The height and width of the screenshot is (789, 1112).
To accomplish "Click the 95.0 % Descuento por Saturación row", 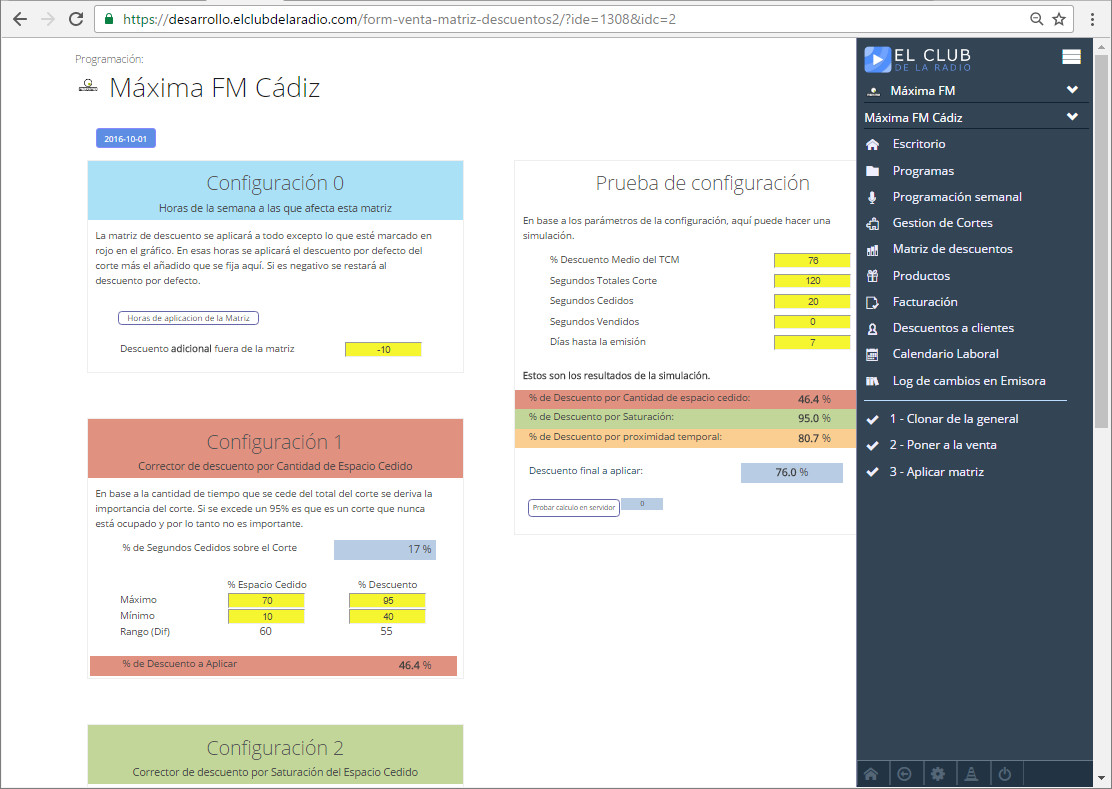I will click(685, 418).
